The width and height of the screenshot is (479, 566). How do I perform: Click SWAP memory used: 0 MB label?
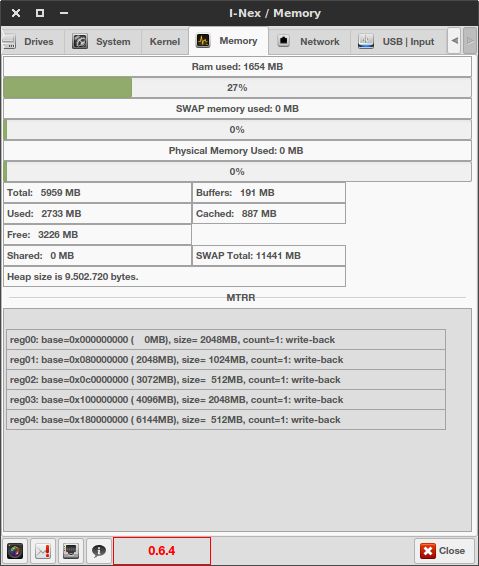click(237, 109)
